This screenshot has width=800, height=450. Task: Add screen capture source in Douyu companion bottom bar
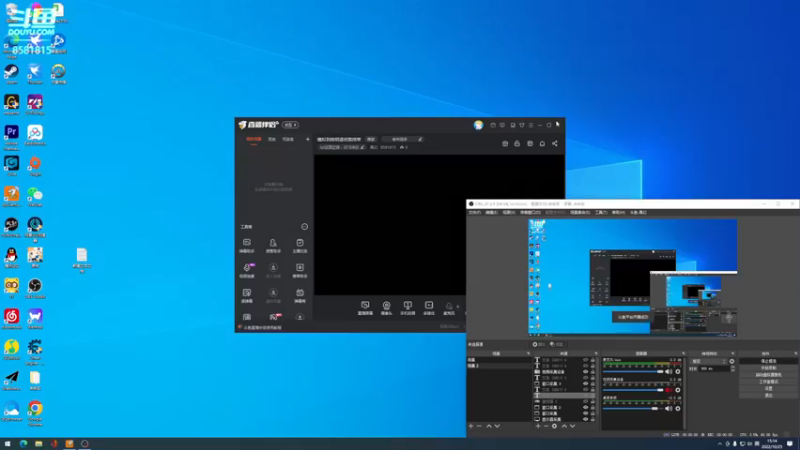tap(365, 308)
